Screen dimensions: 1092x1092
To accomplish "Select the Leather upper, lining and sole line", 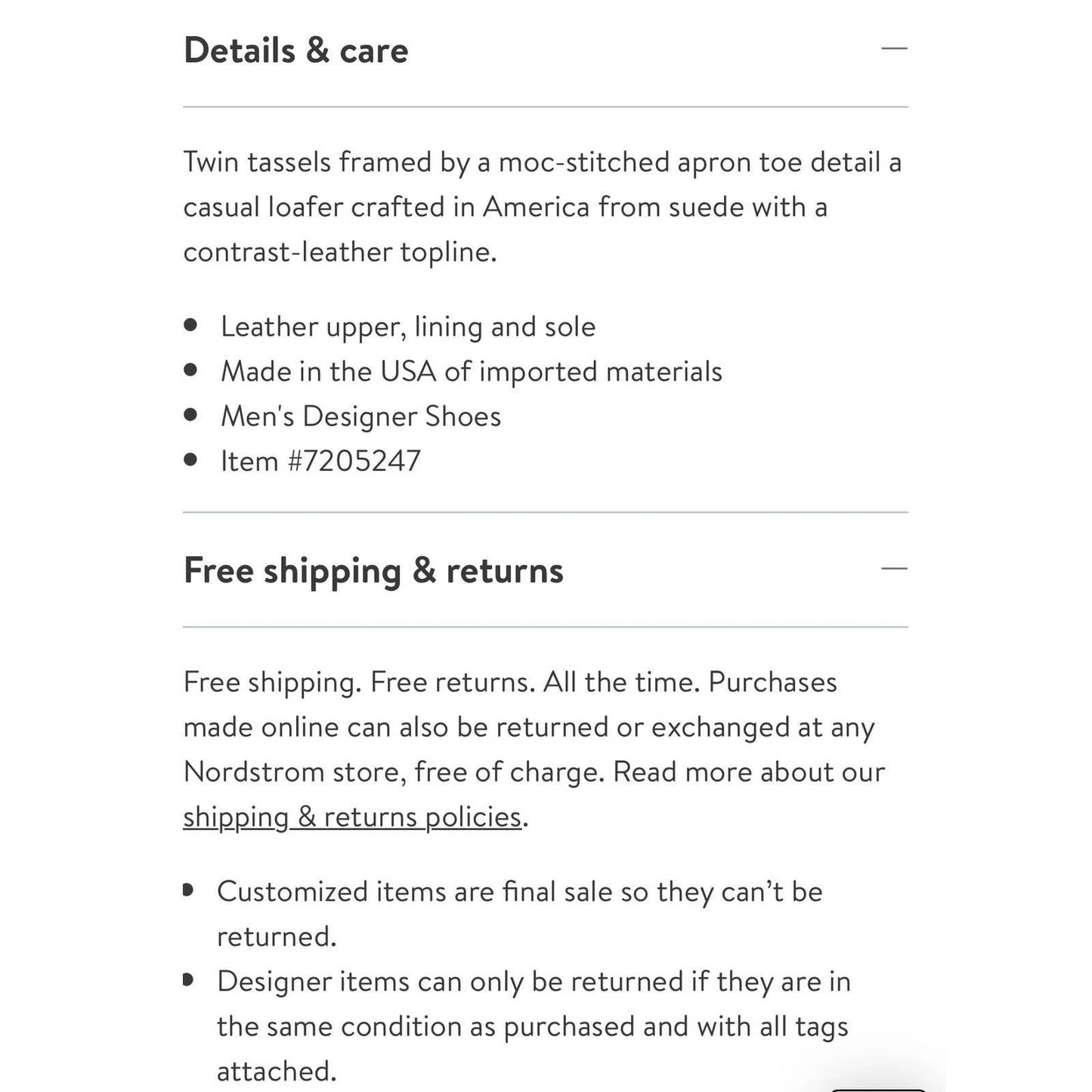I will (x=408, y=326).
